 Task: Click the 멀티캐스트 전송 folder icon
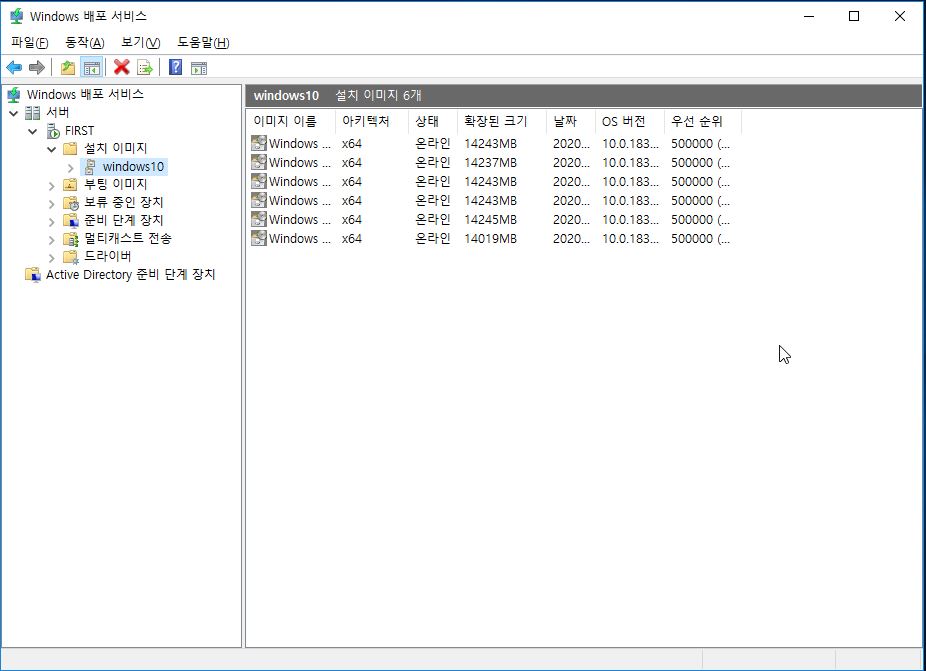coord(71,239)
